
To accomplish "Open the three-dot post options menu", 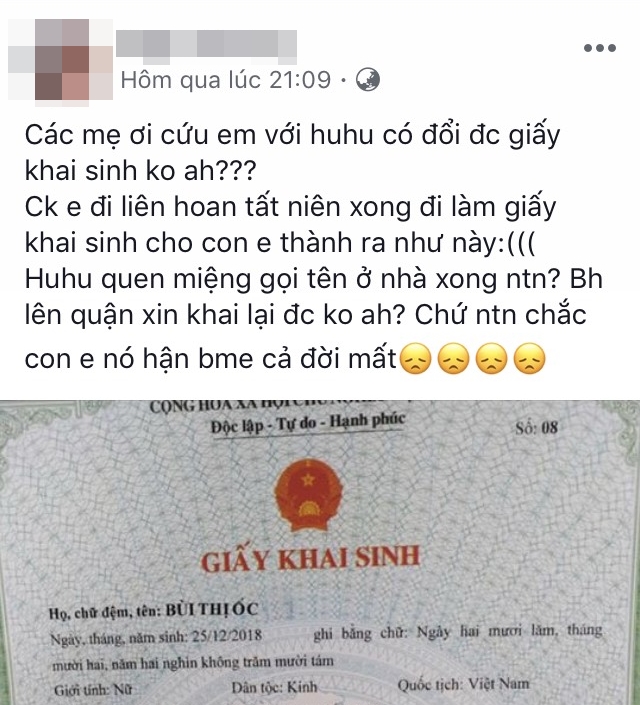I will [600, 48].
